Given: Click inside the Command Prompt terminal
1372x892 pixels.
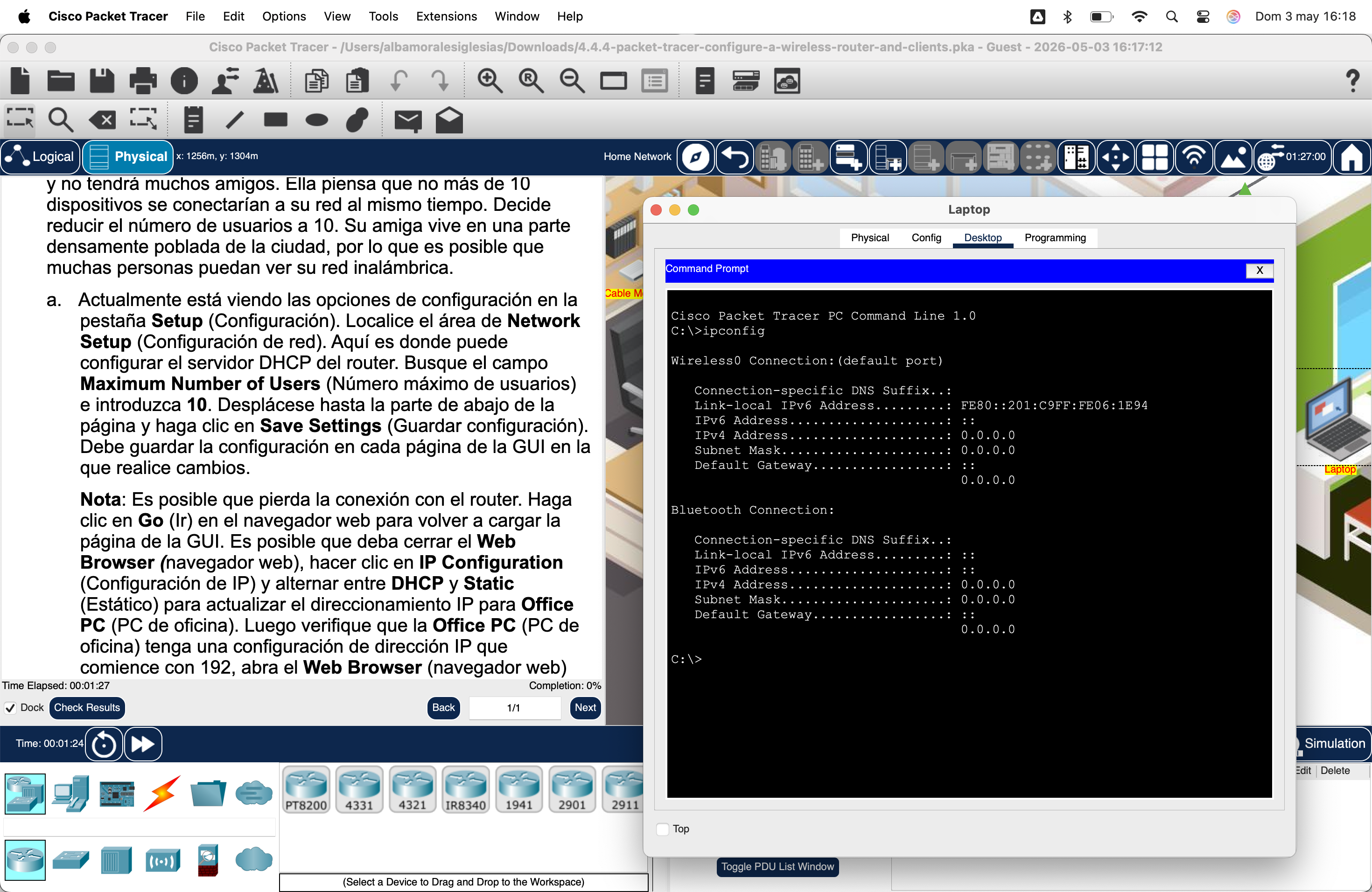Looking at the screenshot, I should point(969,544).
